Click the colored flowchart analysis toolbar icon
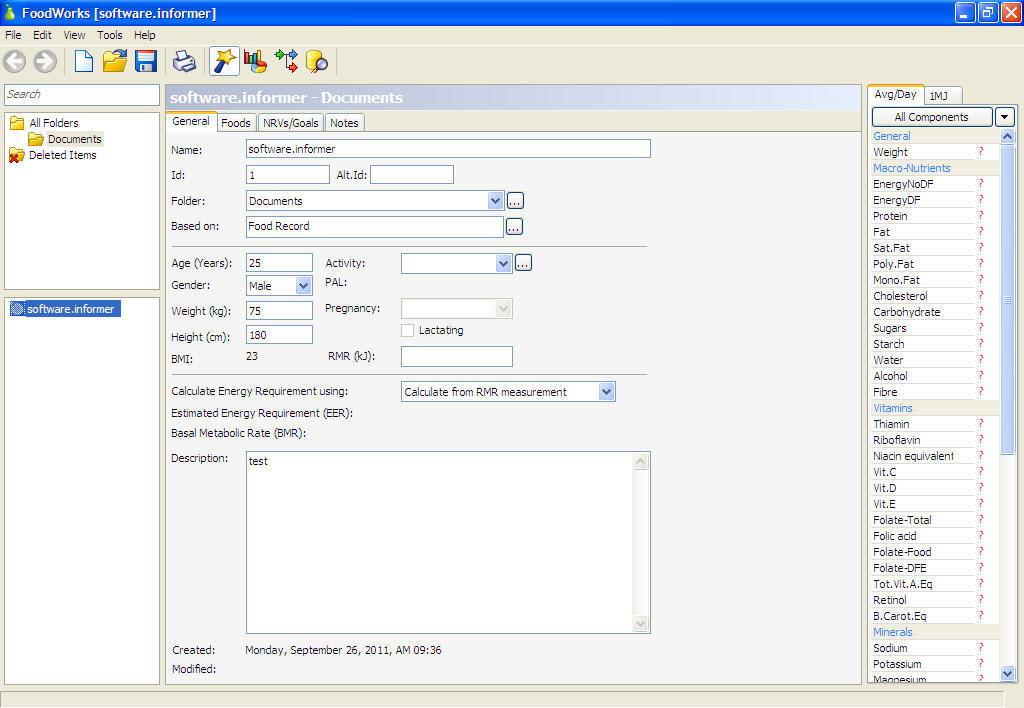Viewport: 1024px width, 708px height. coord(288,61)
